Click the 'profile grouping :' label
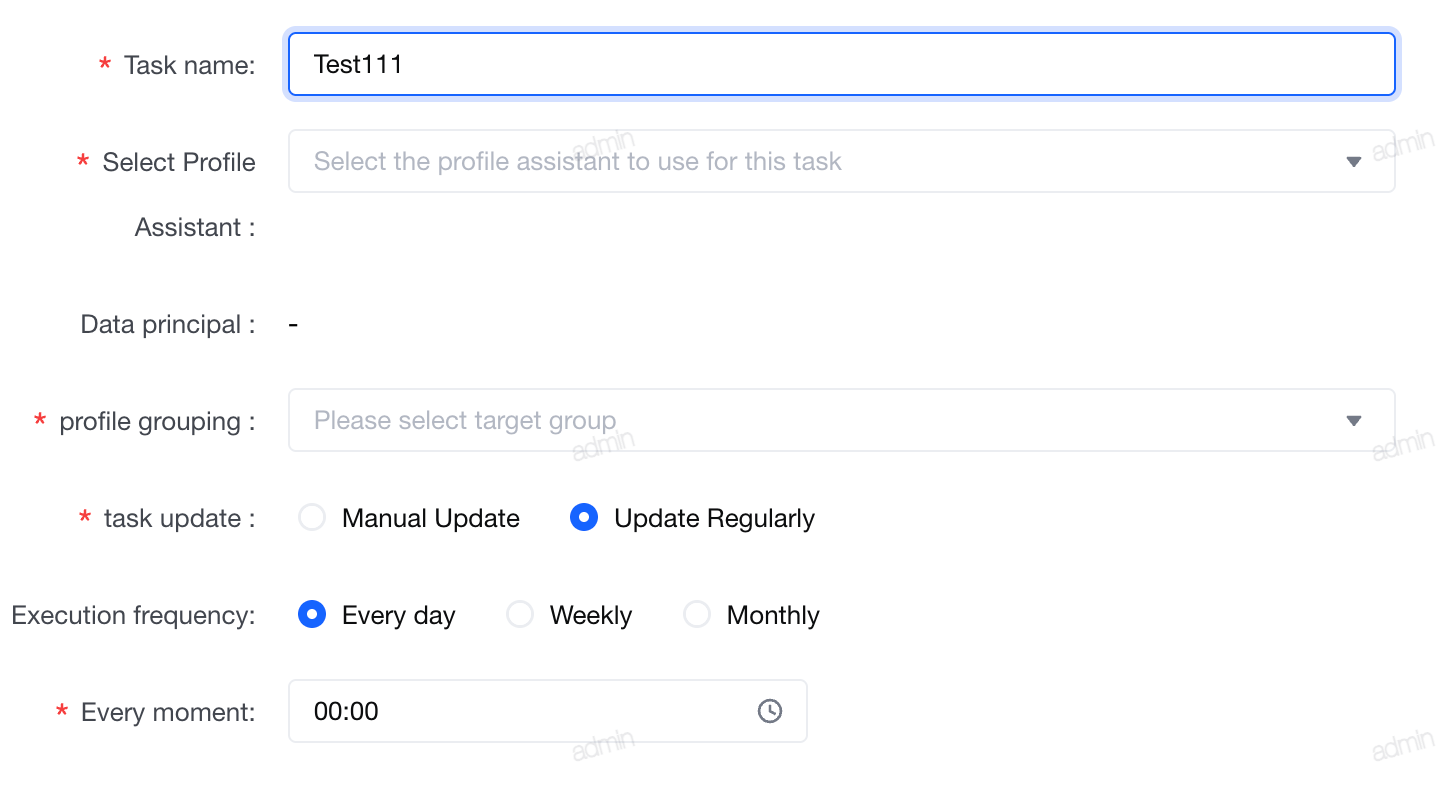This screenshot has height=794, width=1436. click(x=157, y=421)
